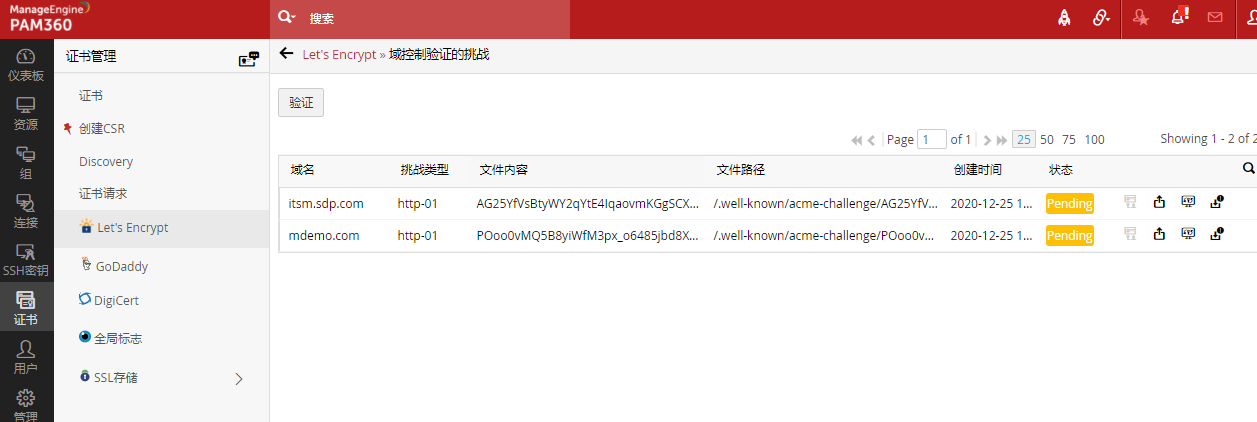Open the search type dropdown magnifier
The image size is (1257, 422).
[287, 18]
